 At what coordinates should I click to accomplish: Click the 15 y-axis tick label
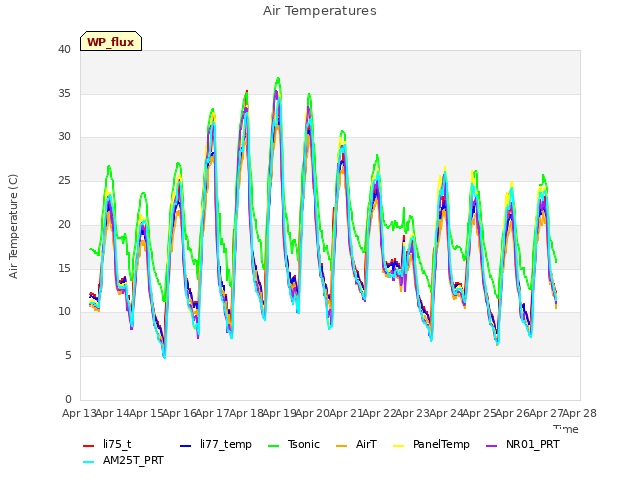tap(64, 268)
